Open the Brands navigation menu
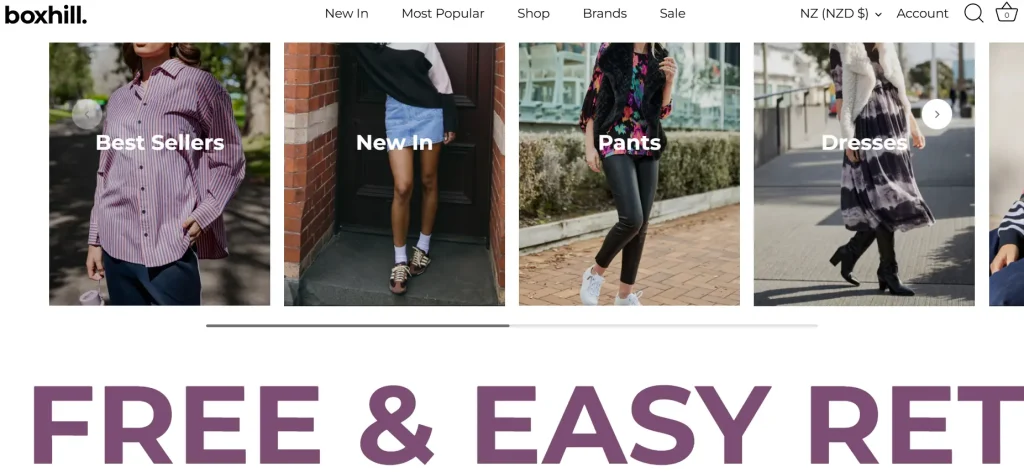 pos(605,14)
